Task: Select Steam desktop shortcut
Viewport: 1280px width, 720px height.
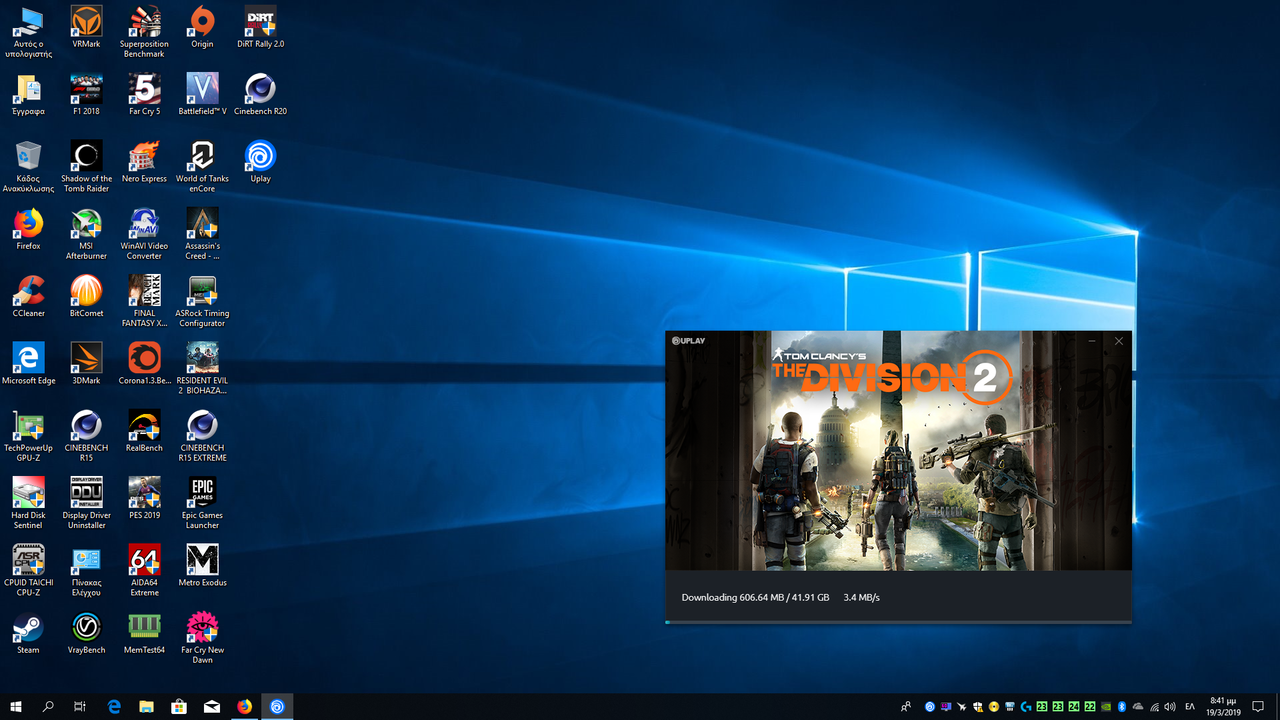Action: pyautogui.click(x=28, y=632)
